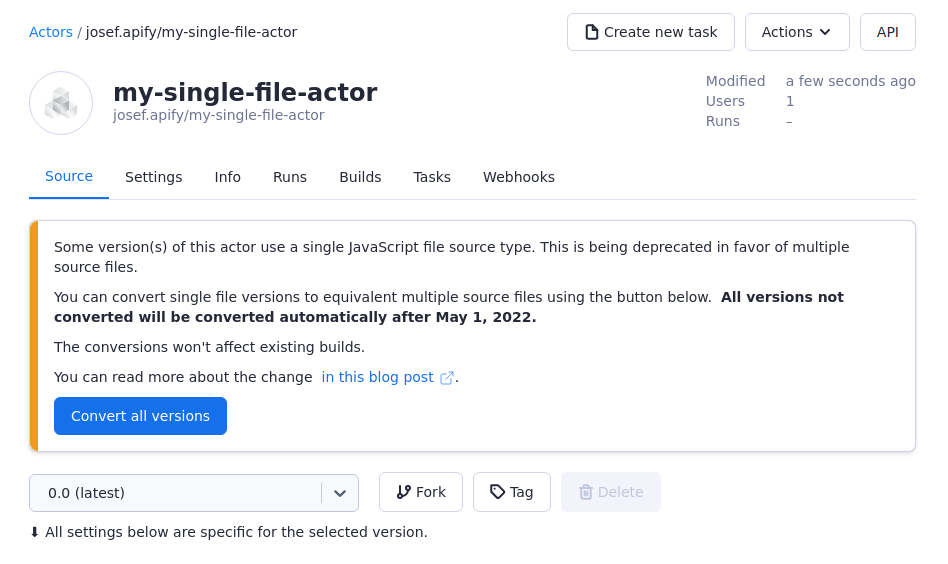Click Convert all versions button
Image resolution: width=948 pixels, height=564 pixels.
point(140,416)
